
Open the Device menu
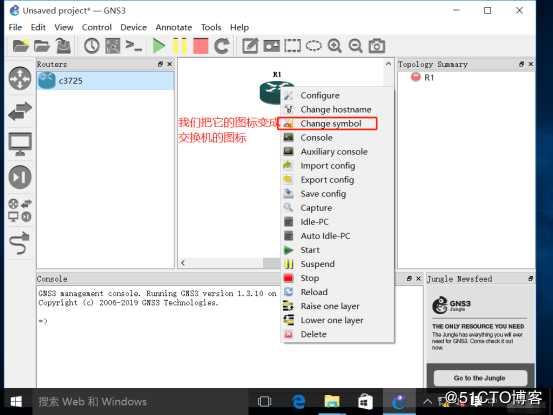133,27
